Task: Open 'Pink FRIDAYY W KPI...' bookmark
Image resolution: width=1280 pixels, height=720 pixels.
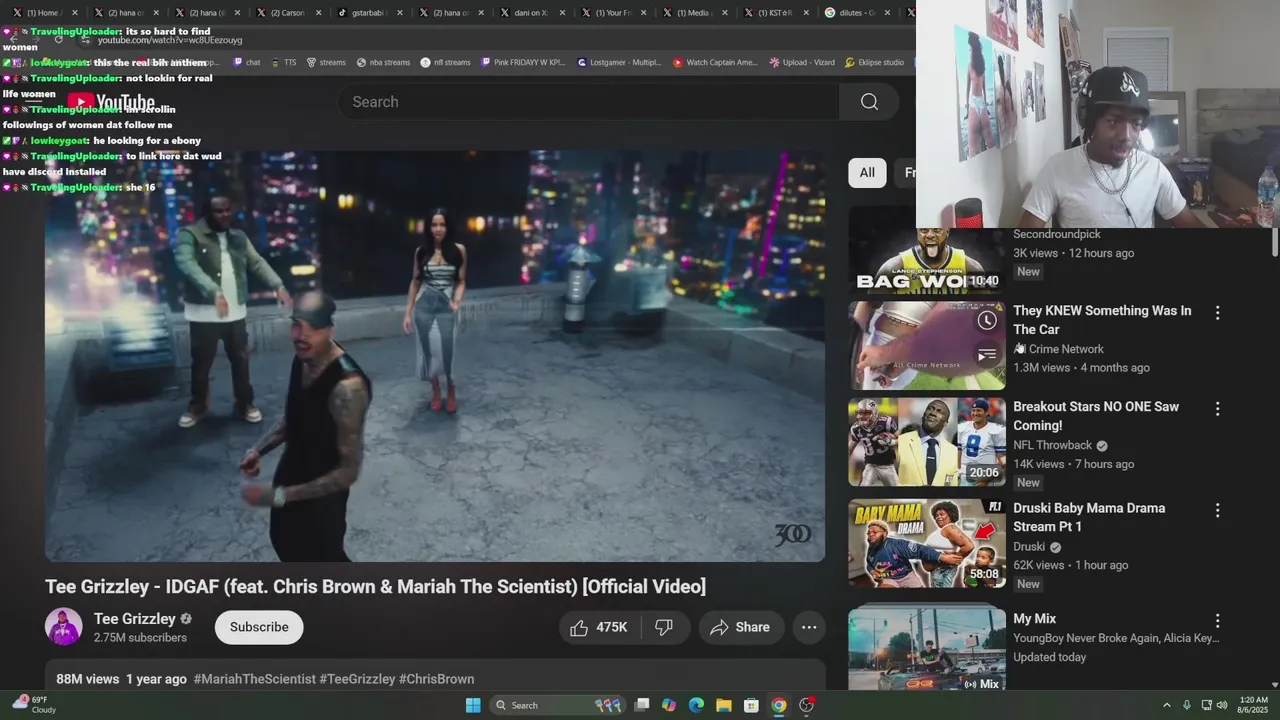Action: click(523, 62)
